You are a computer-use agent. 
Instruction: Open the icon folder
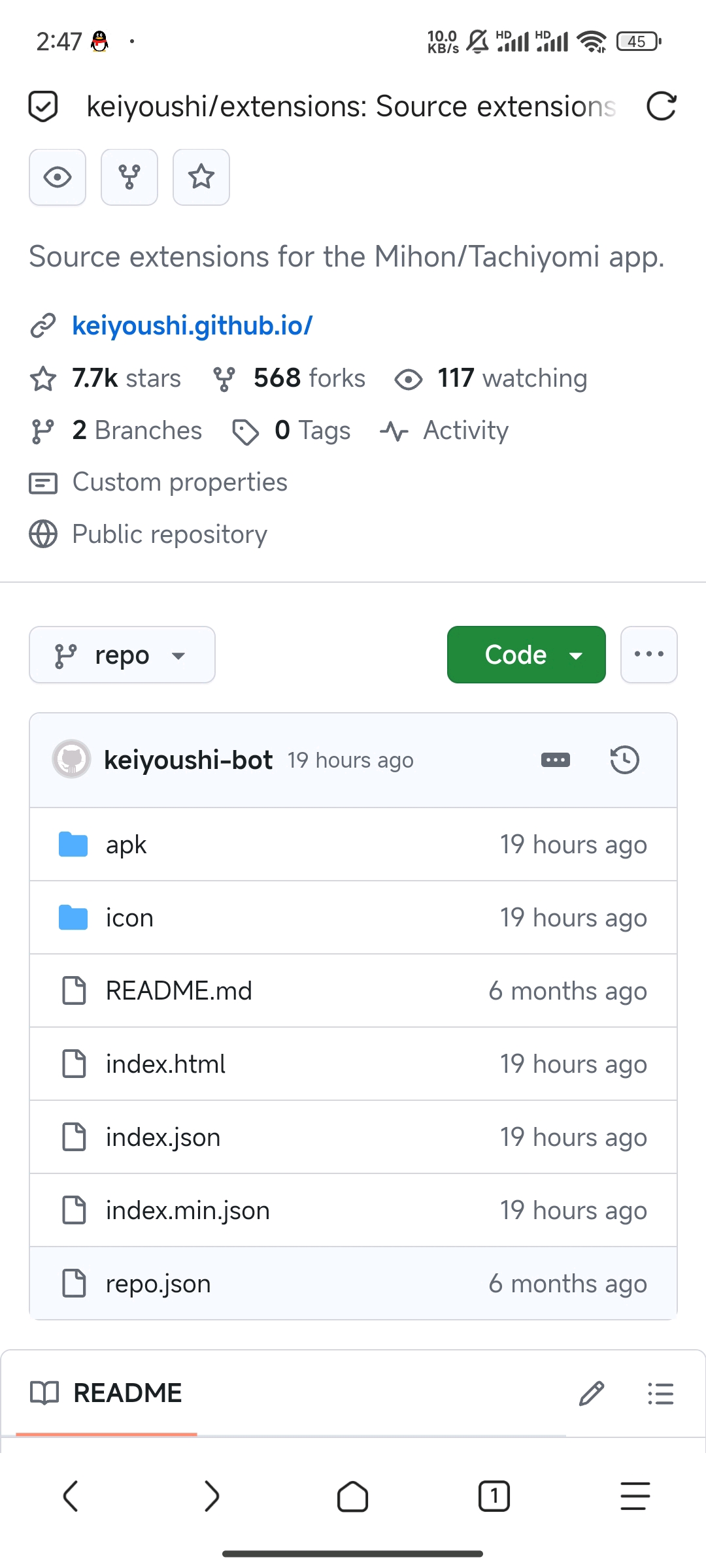[x=129, y=918]
